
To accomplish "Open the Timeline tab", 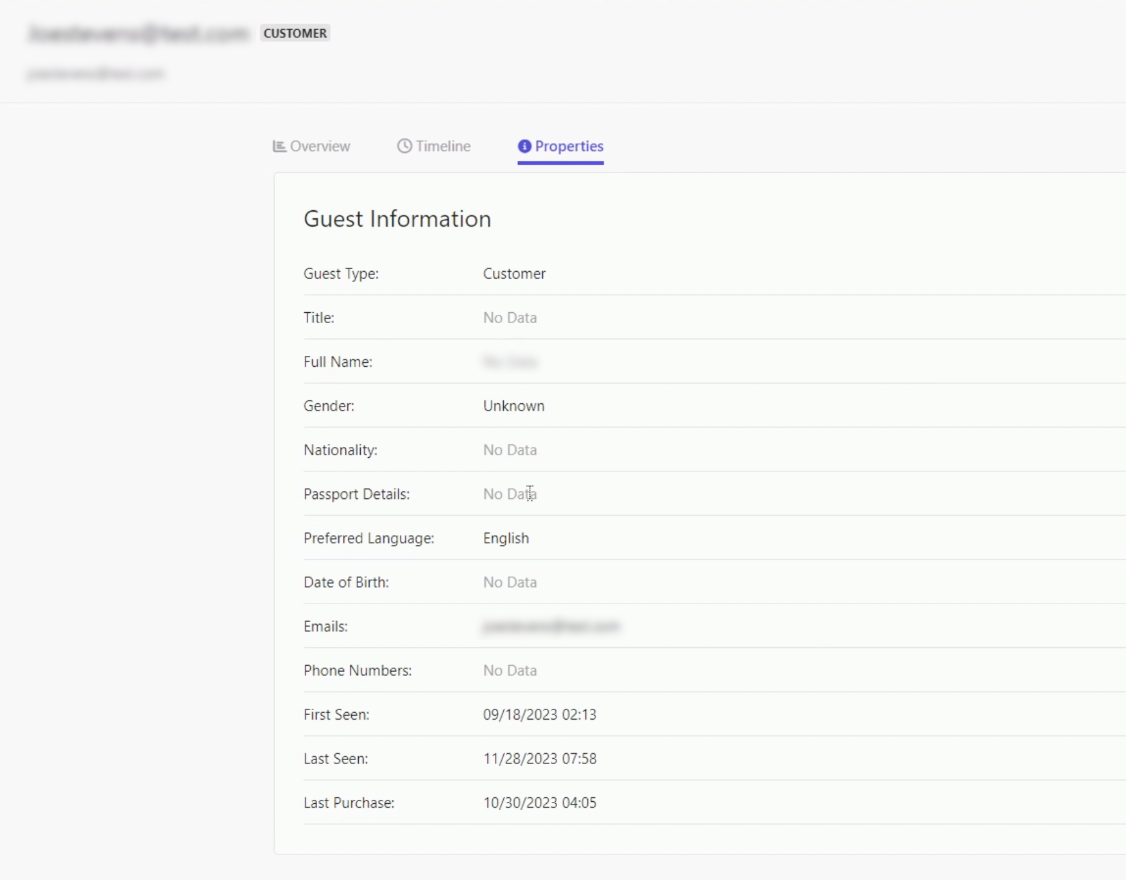I will (441, 145).
